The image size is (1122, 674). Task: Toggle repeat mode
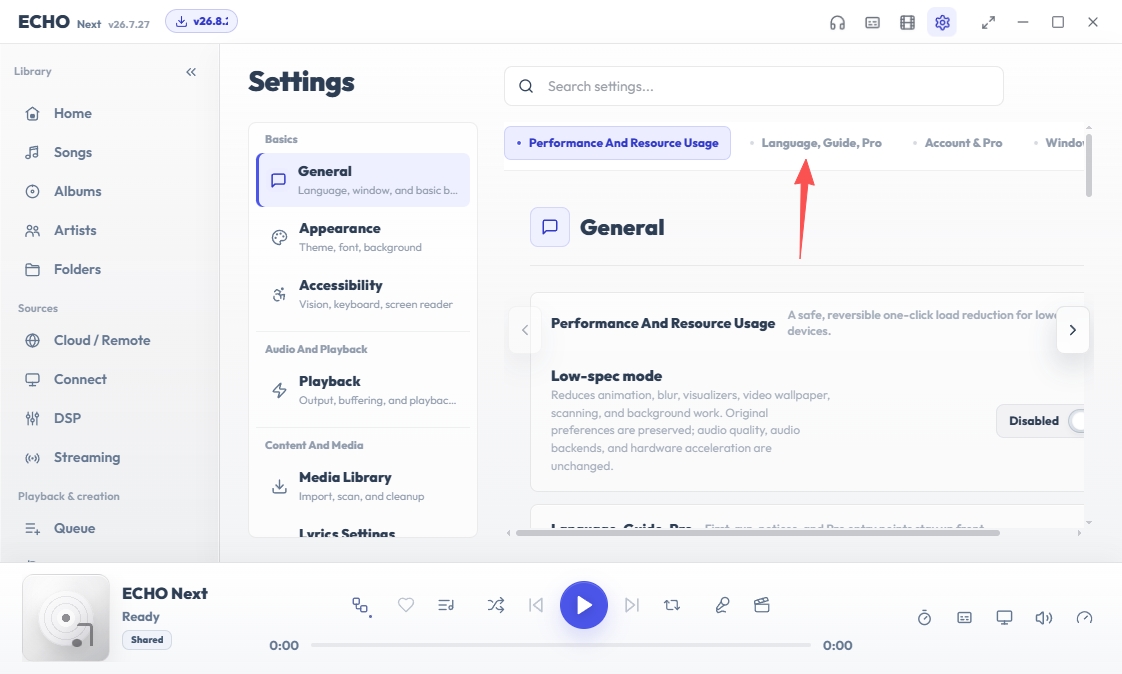point(671,605)
